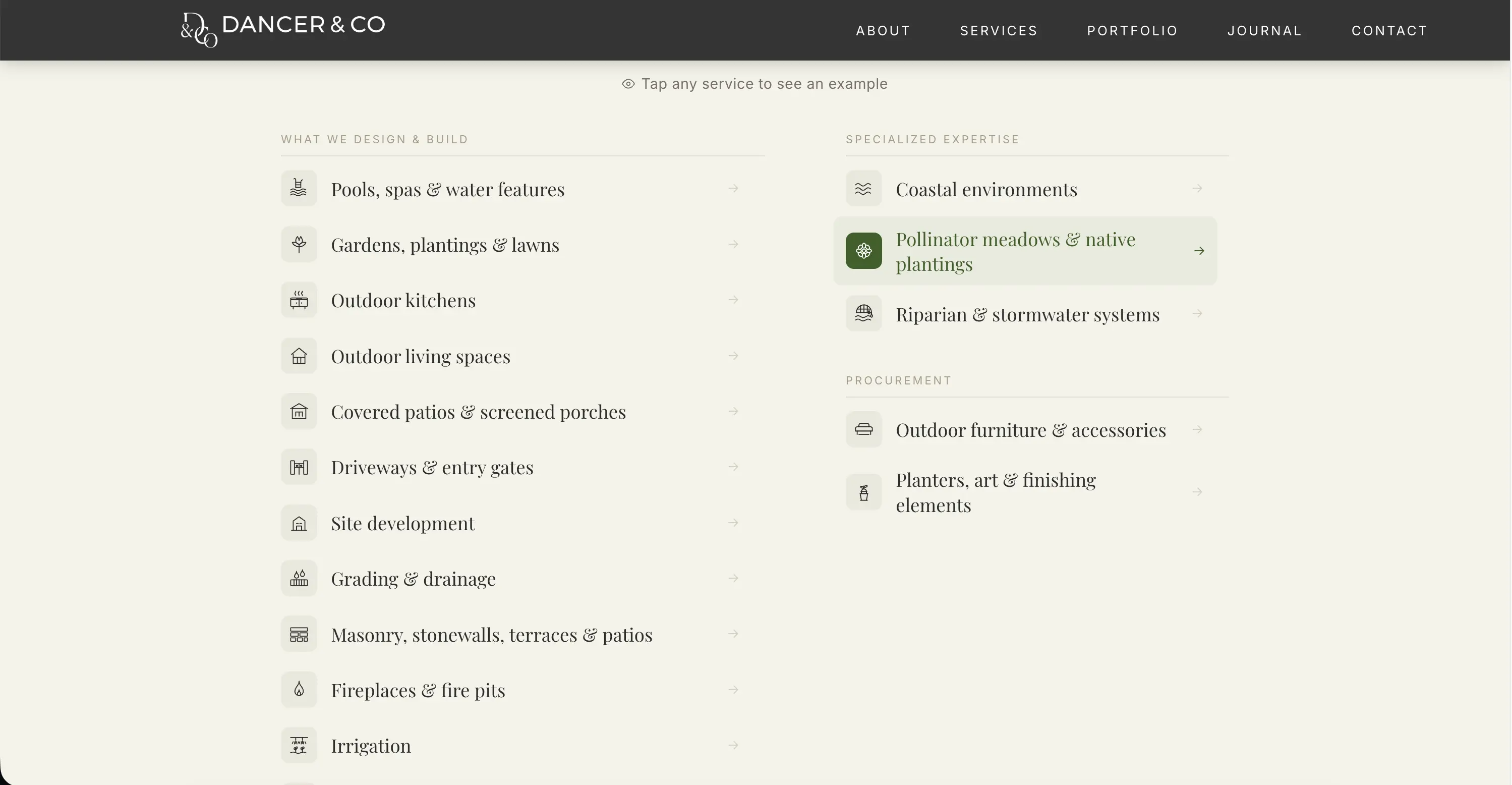Click the arrow on Outdoor living spaces row
Image resolution: width=1512 pixels, height=785 pixels.
coord(733,356)
